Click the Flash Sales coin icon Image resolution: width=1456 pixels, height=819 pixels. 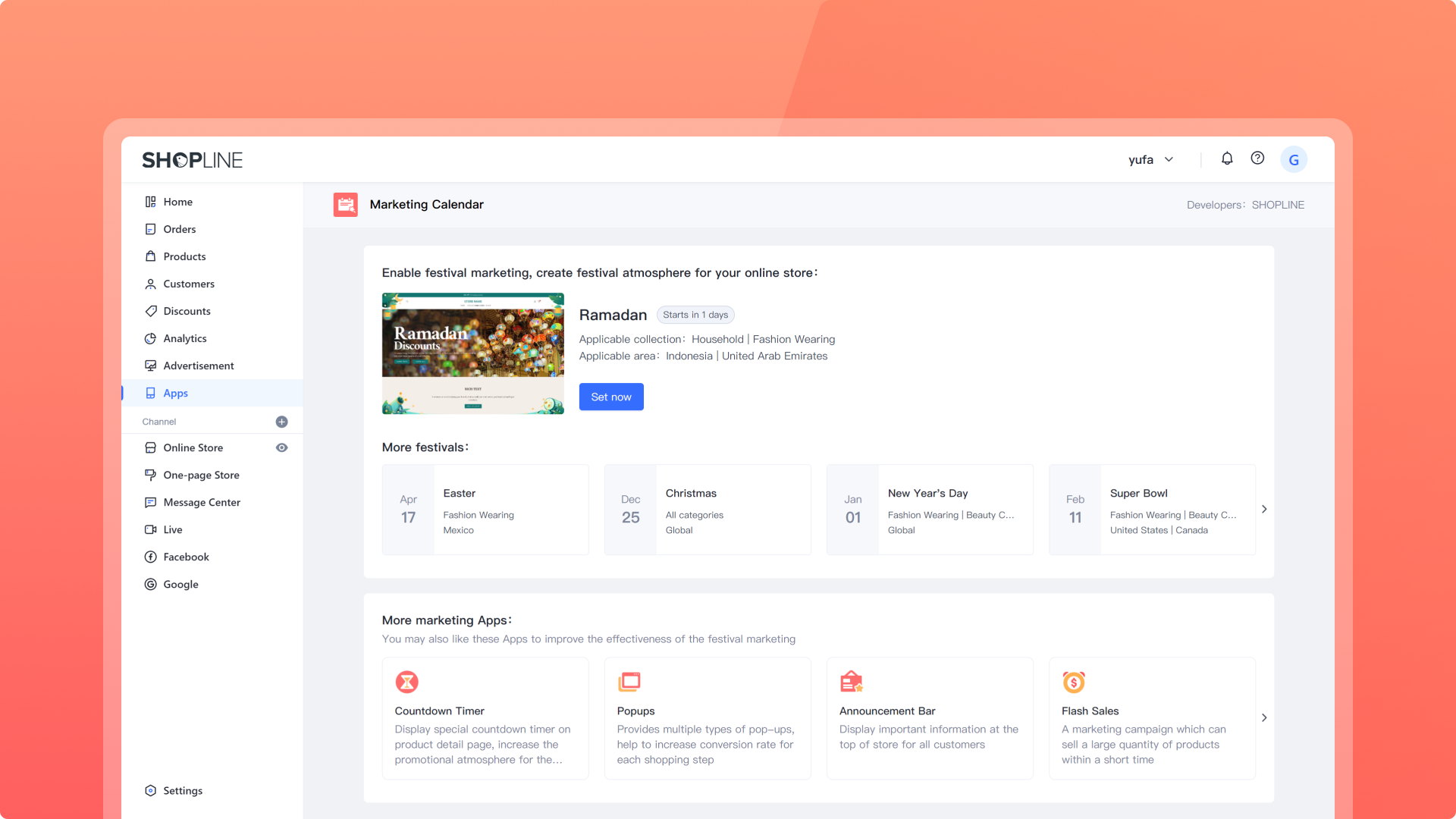coord(1073,682)
